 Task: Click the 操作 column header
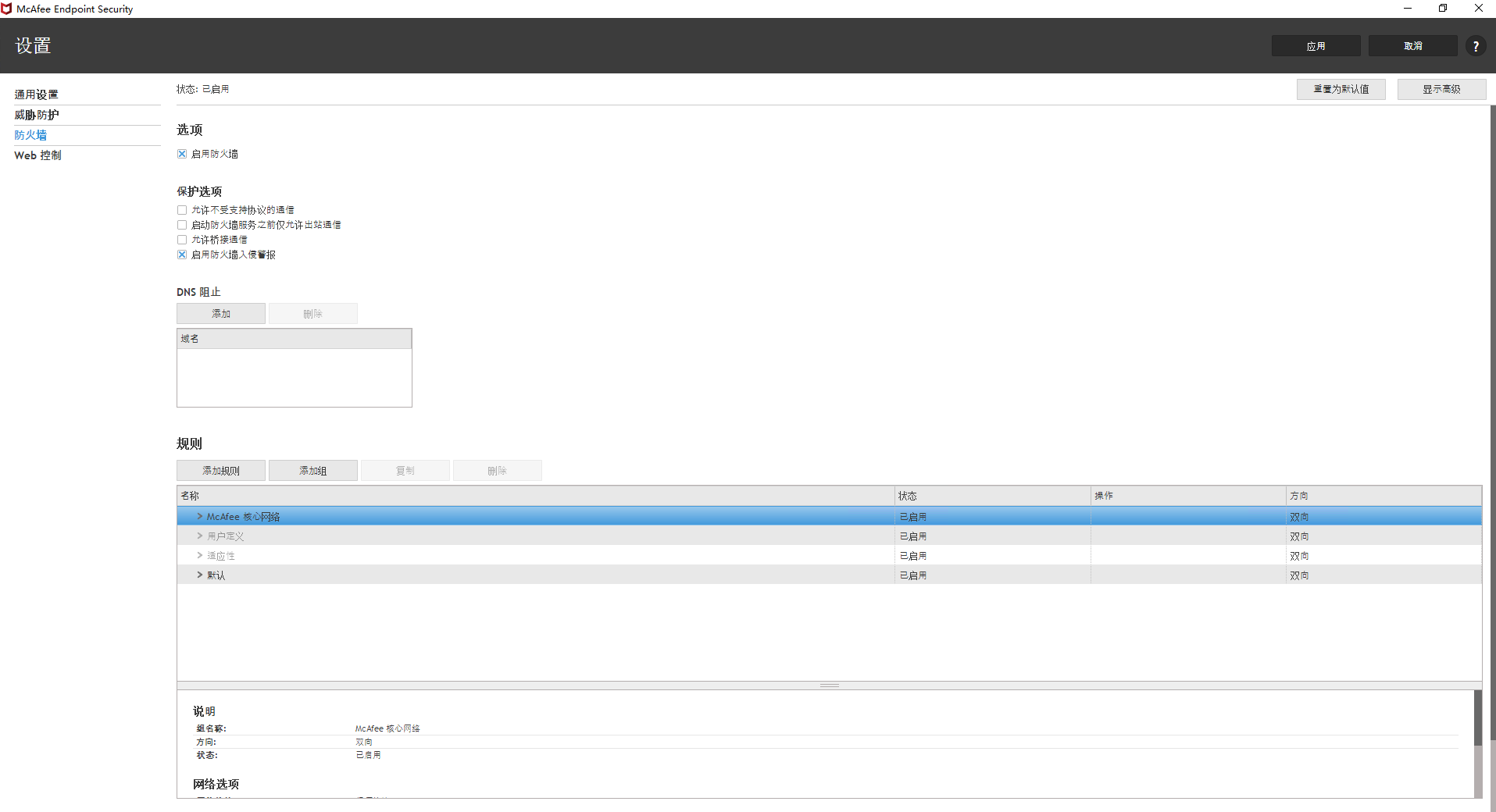[1188, 496]
